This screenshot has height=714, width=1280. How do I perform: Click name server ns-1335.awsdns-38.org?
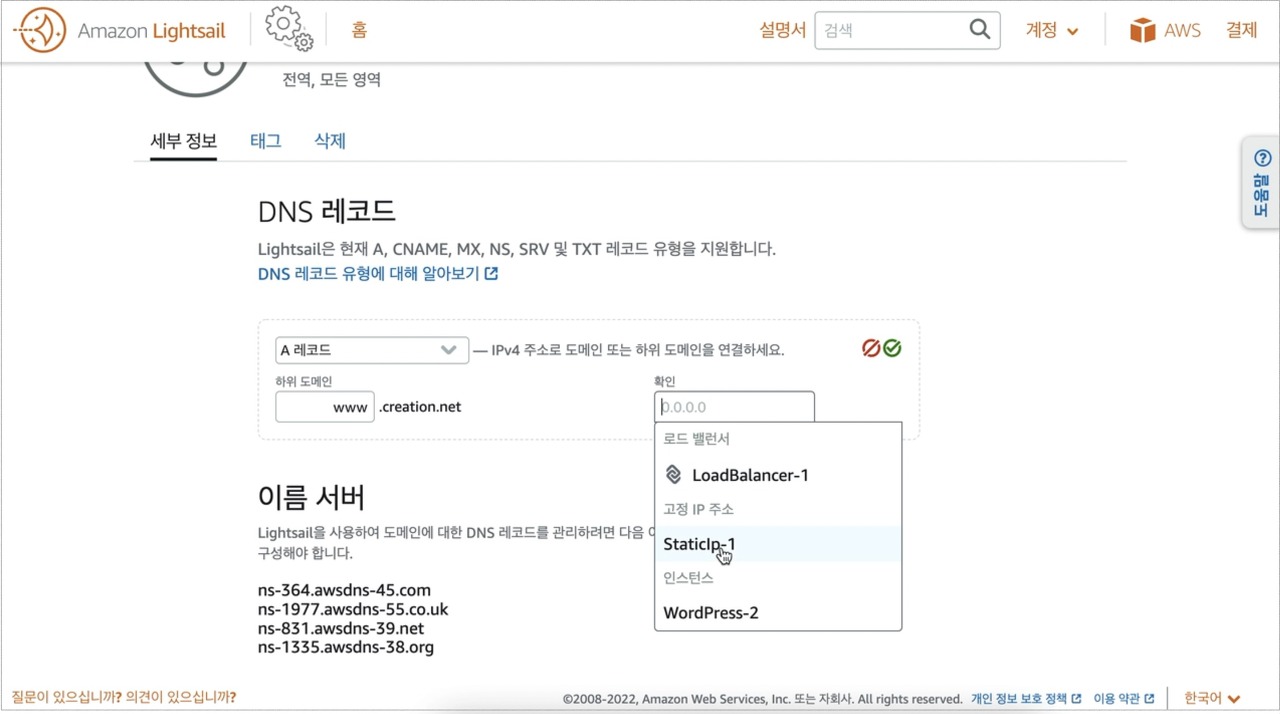[346, 647]
